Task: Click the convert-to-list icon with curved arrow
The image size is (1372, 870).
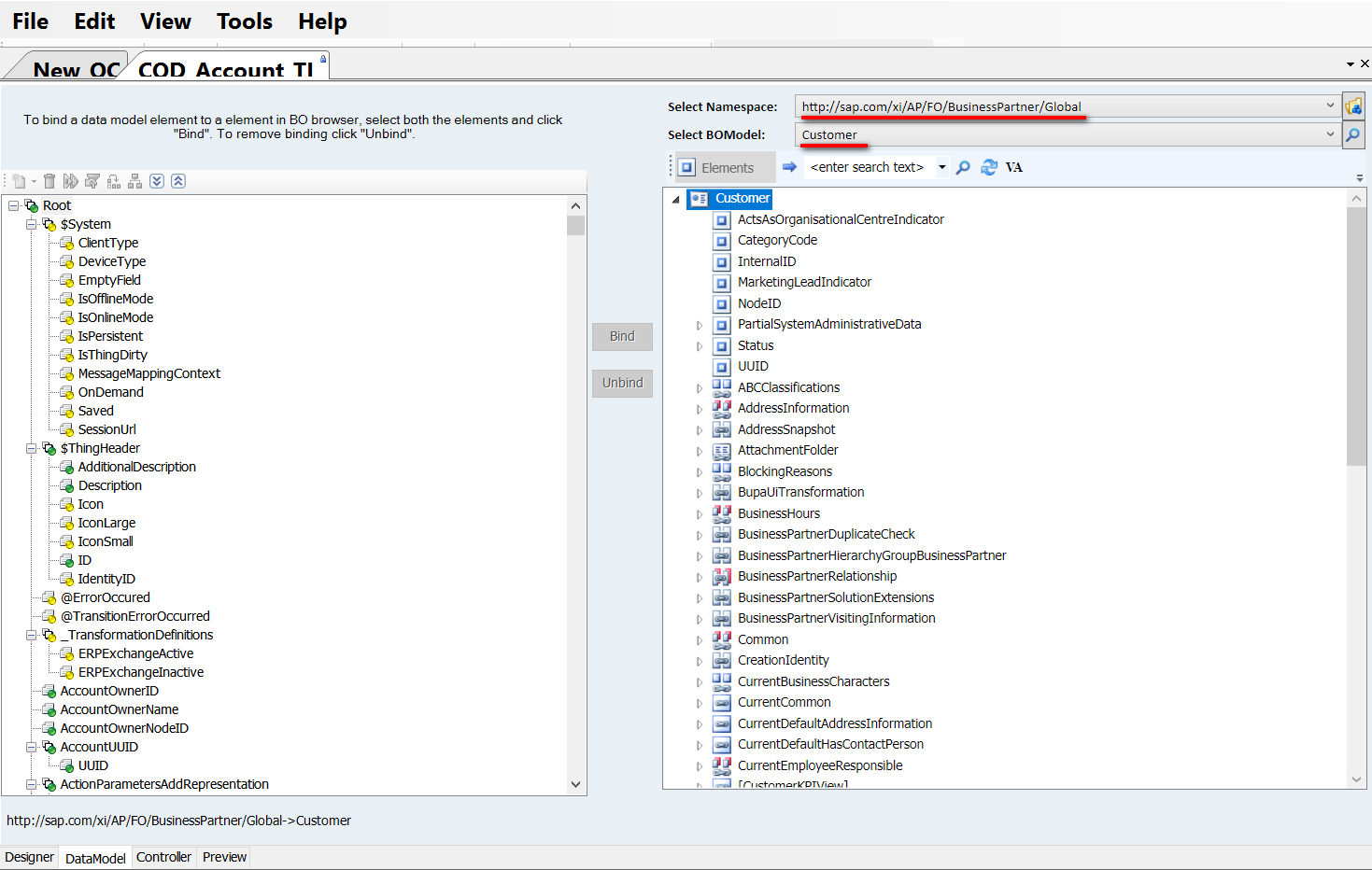Action: click(x=114, y=181)
